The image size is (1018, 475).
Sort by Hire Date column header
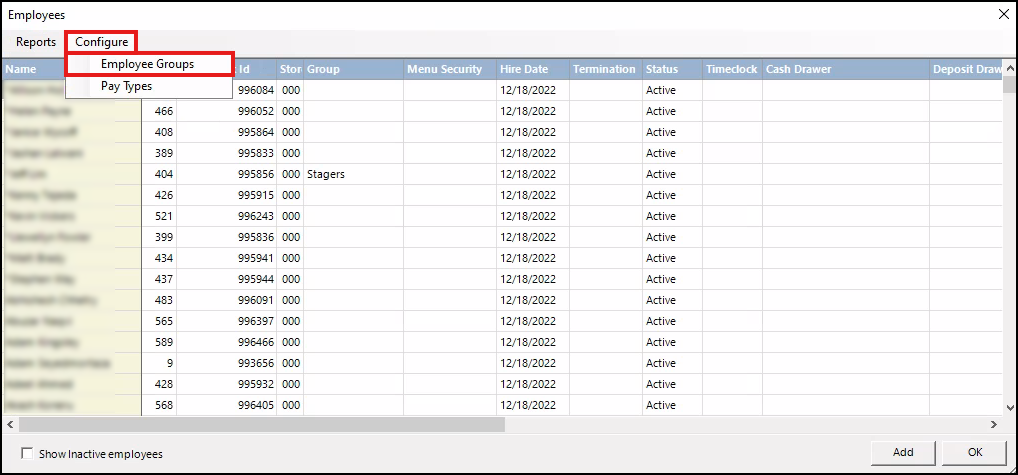coord(524,69)
